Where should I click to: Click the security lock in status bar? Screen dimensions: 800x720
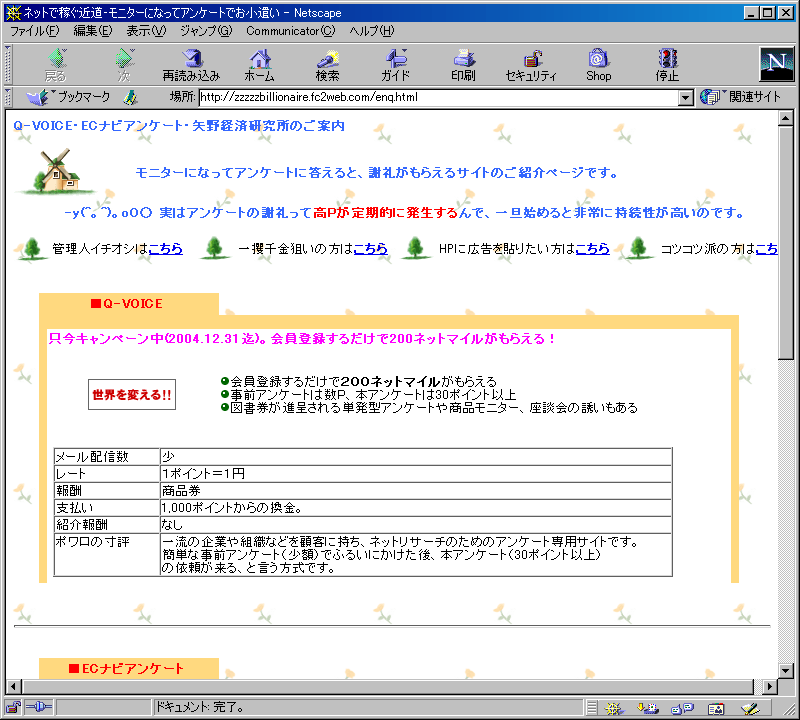click(13, 707)
